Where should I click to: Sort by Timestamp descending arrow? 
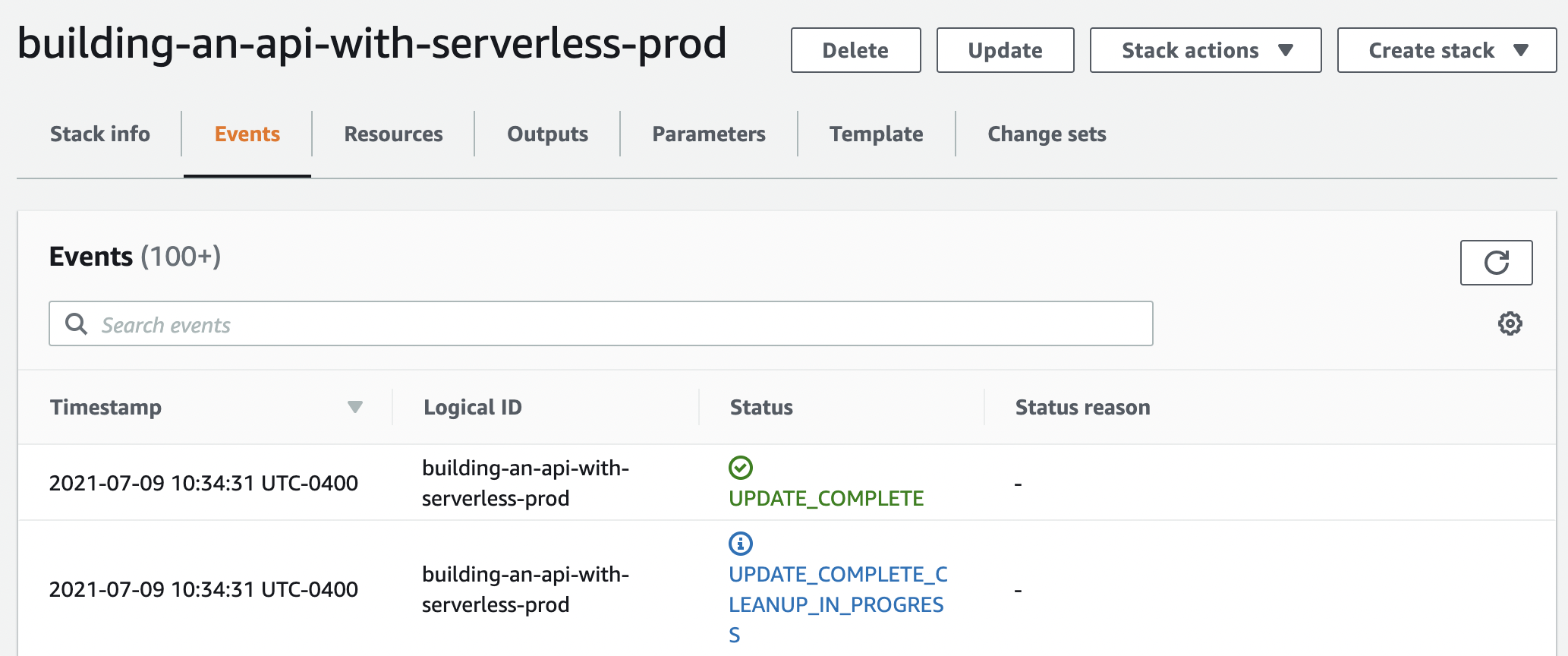354,407
